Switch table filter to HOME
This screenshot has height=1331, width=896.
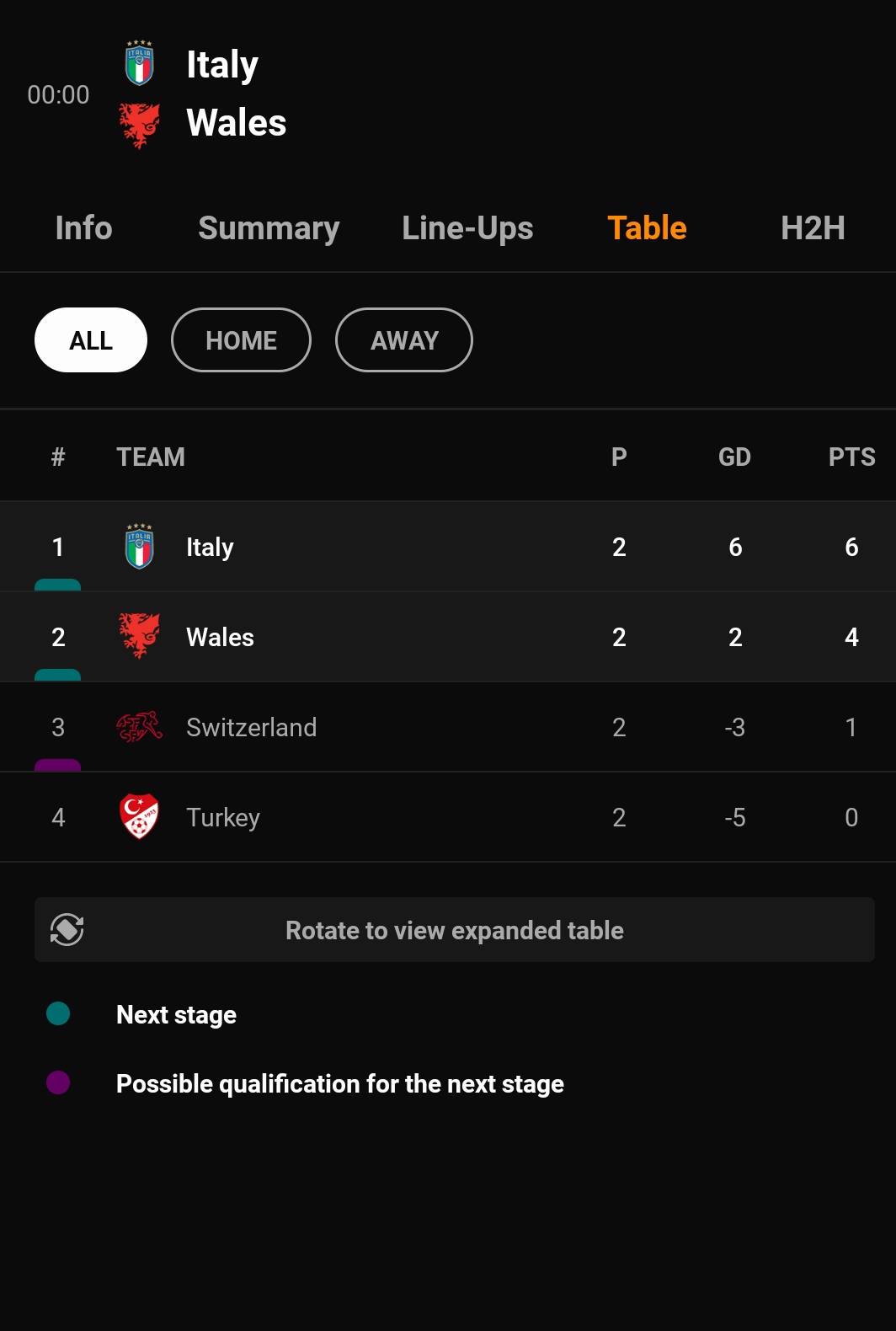(x=241, y=339)
